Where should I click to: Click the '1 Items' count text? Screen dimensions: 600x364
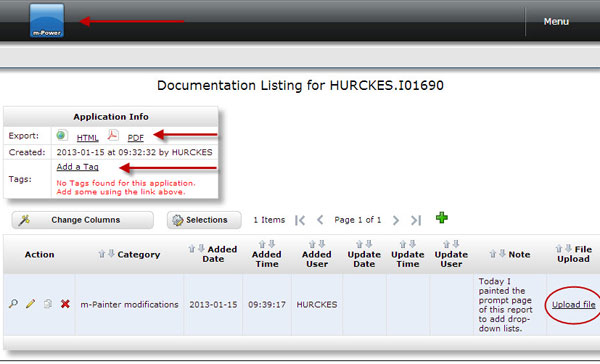click(269, 220)
